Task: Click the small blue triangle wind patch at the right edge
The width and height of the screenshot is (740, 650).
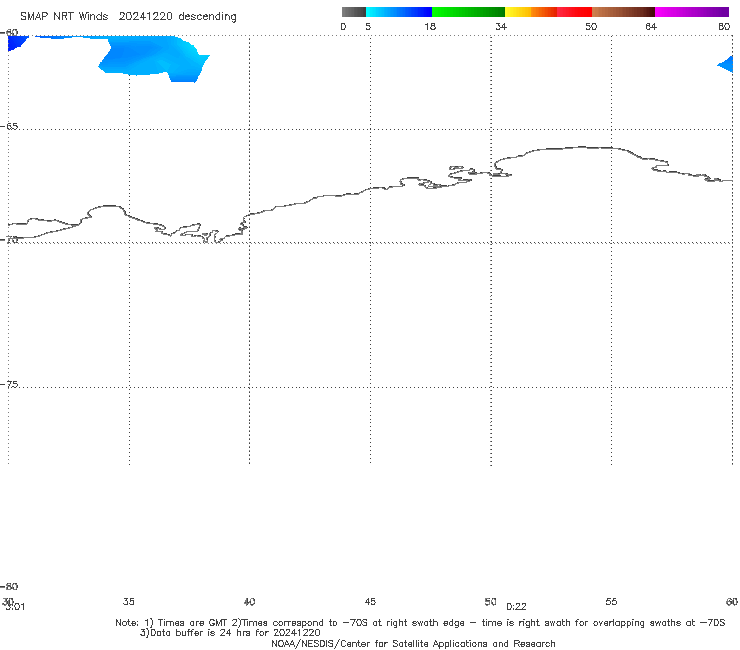Action: [726, 64]
